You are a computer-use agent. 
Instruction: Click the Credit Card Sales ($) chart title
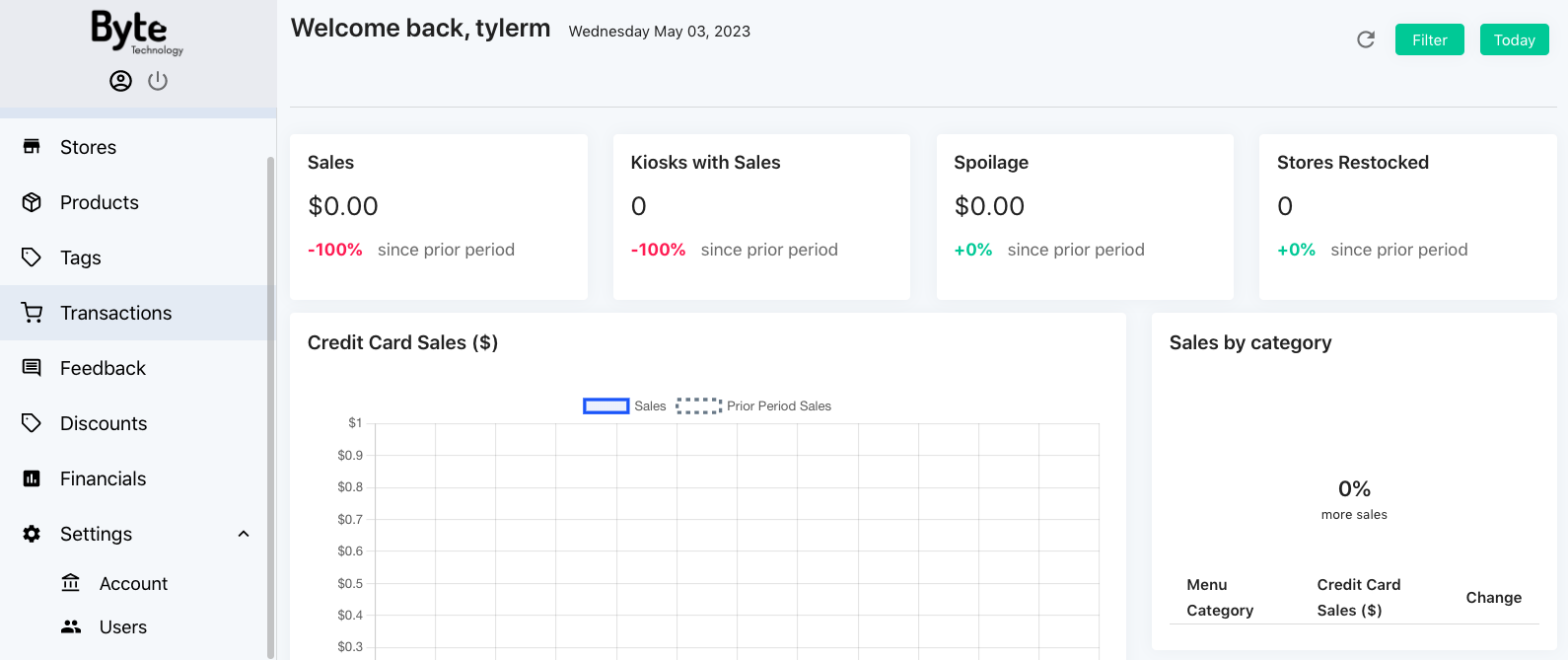coord(402,342)
